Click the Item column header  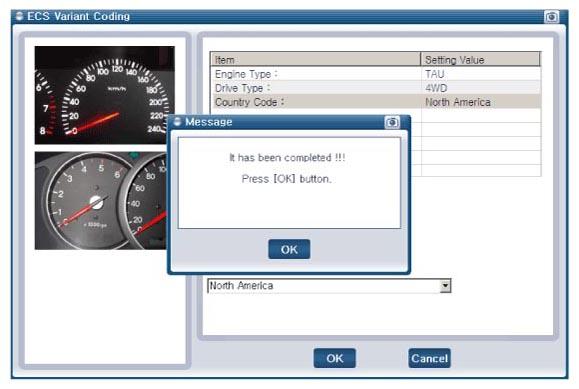316,59
